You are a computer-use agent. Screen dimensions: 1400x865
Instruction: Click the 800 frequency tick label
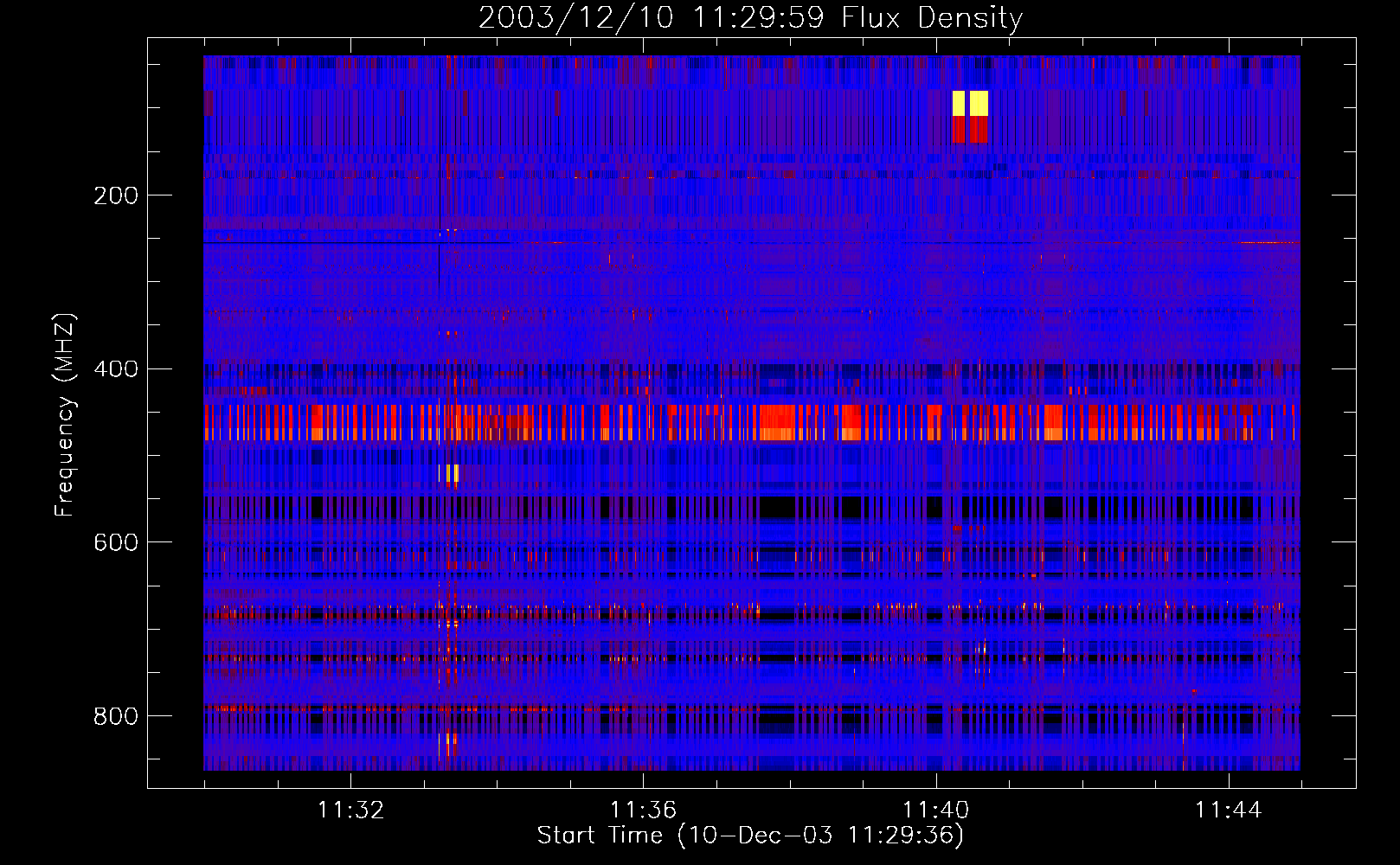pos(116,716)
